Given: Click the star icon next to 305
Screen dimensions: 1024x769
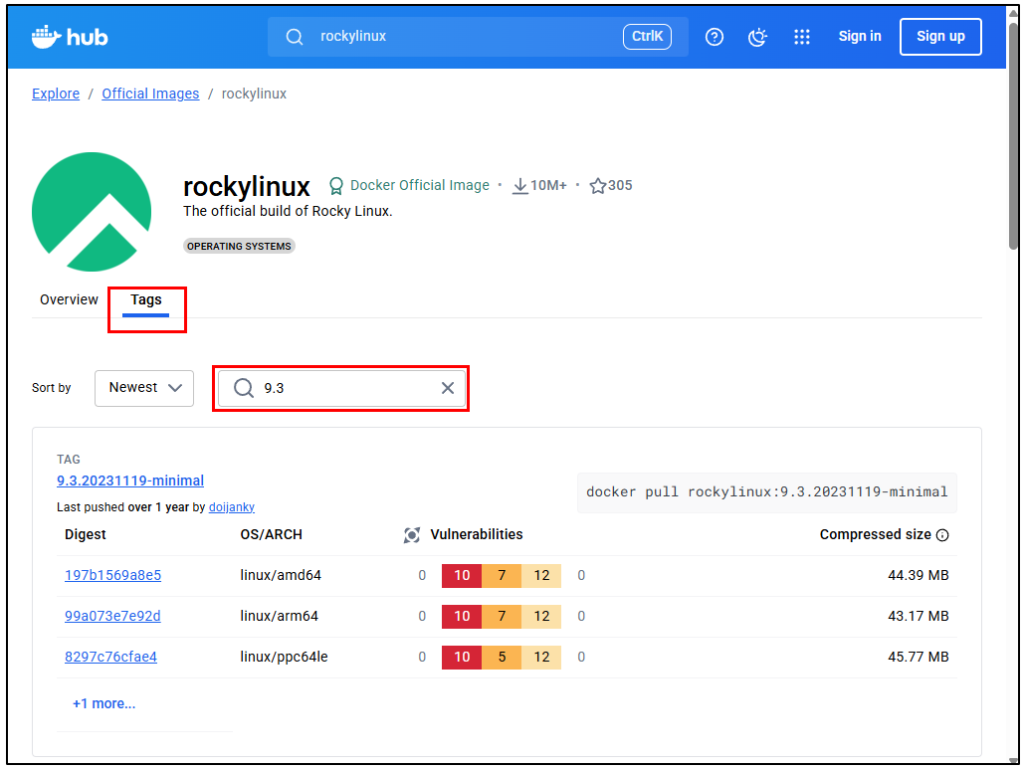Looking at the screenshot, I should [x=598, y=186].
